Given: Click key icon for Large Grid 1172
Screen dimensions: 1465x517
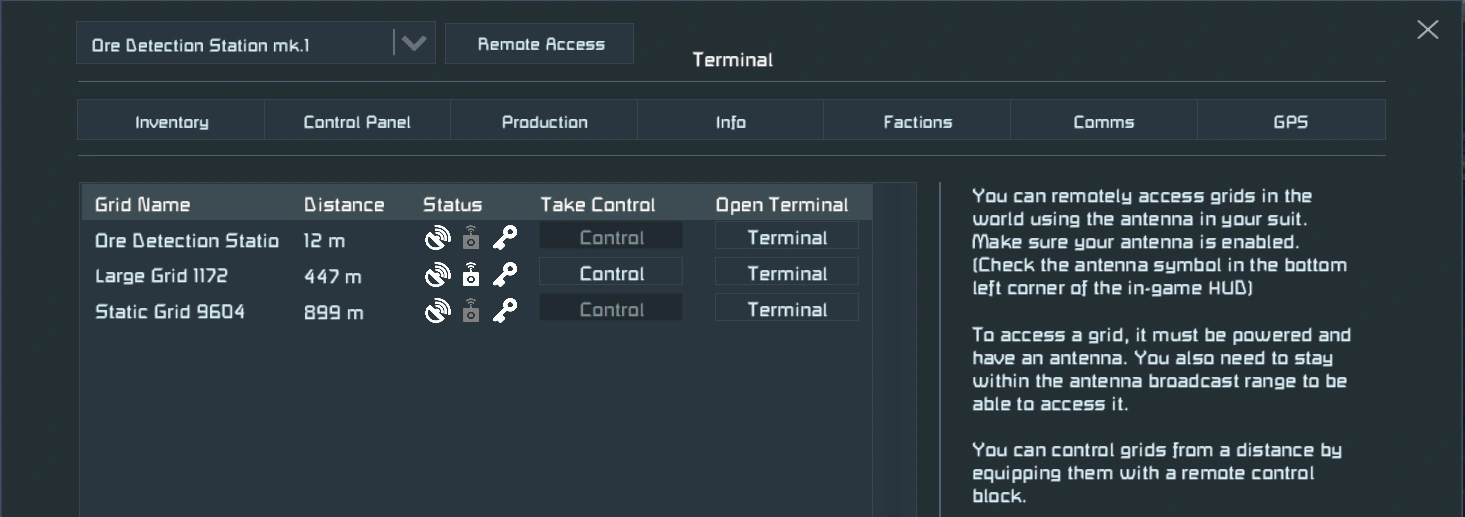Looking at the screenshot, I should coord(505,274).
